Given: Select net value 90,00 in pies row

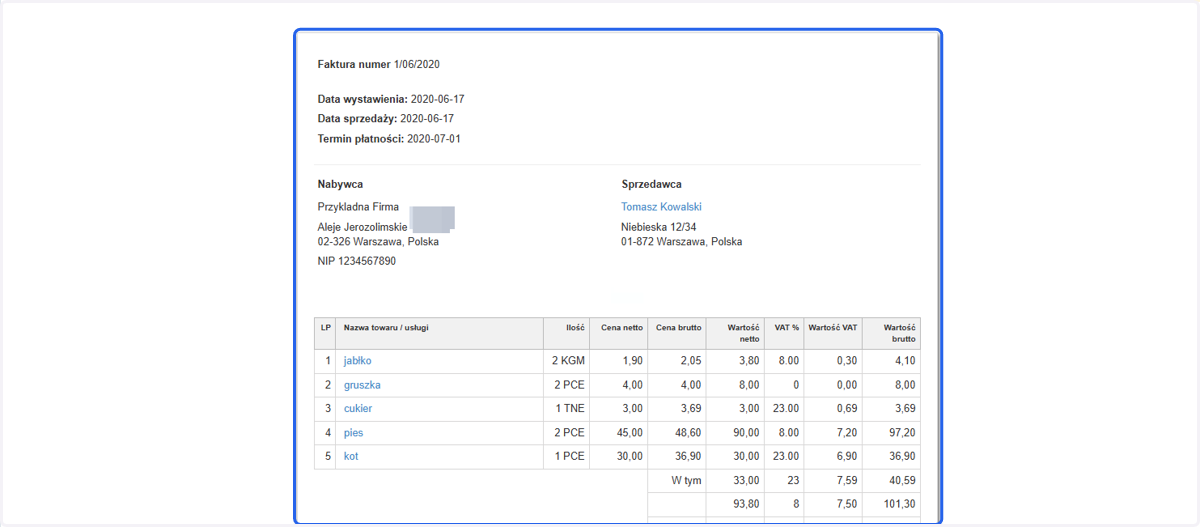Looking at the screenshot, I should coord(745,433).
